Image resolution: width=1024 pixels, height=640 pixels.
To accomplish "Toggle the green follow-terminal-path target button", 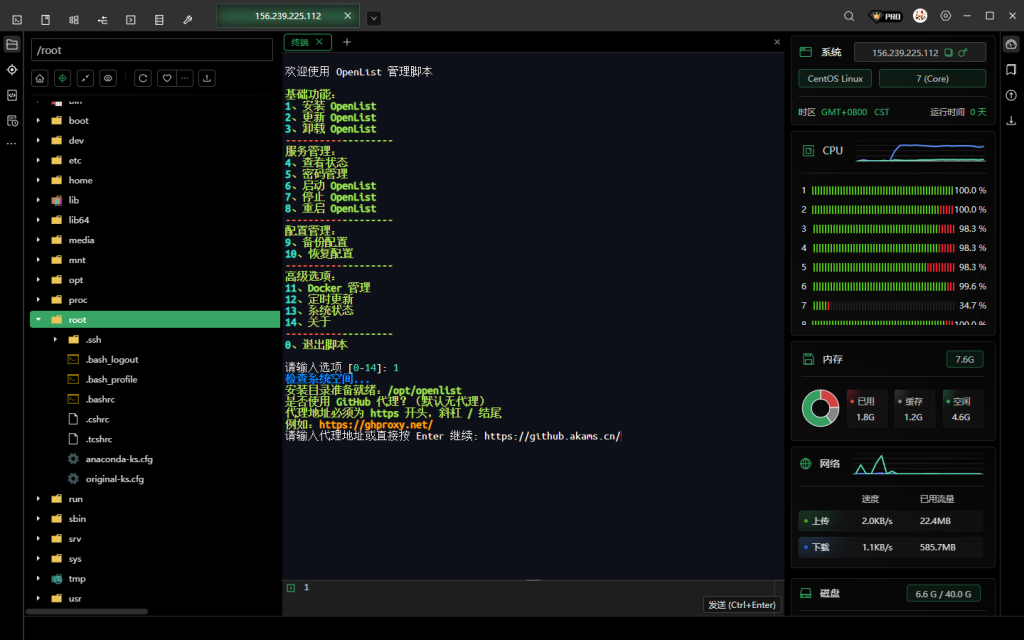I will coord(62,78).
